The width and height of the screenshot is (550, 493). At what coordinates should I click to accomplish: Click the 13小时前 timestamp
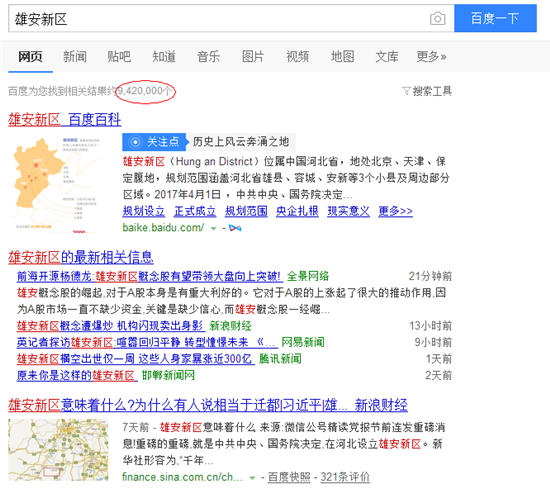tap(430, 326)
